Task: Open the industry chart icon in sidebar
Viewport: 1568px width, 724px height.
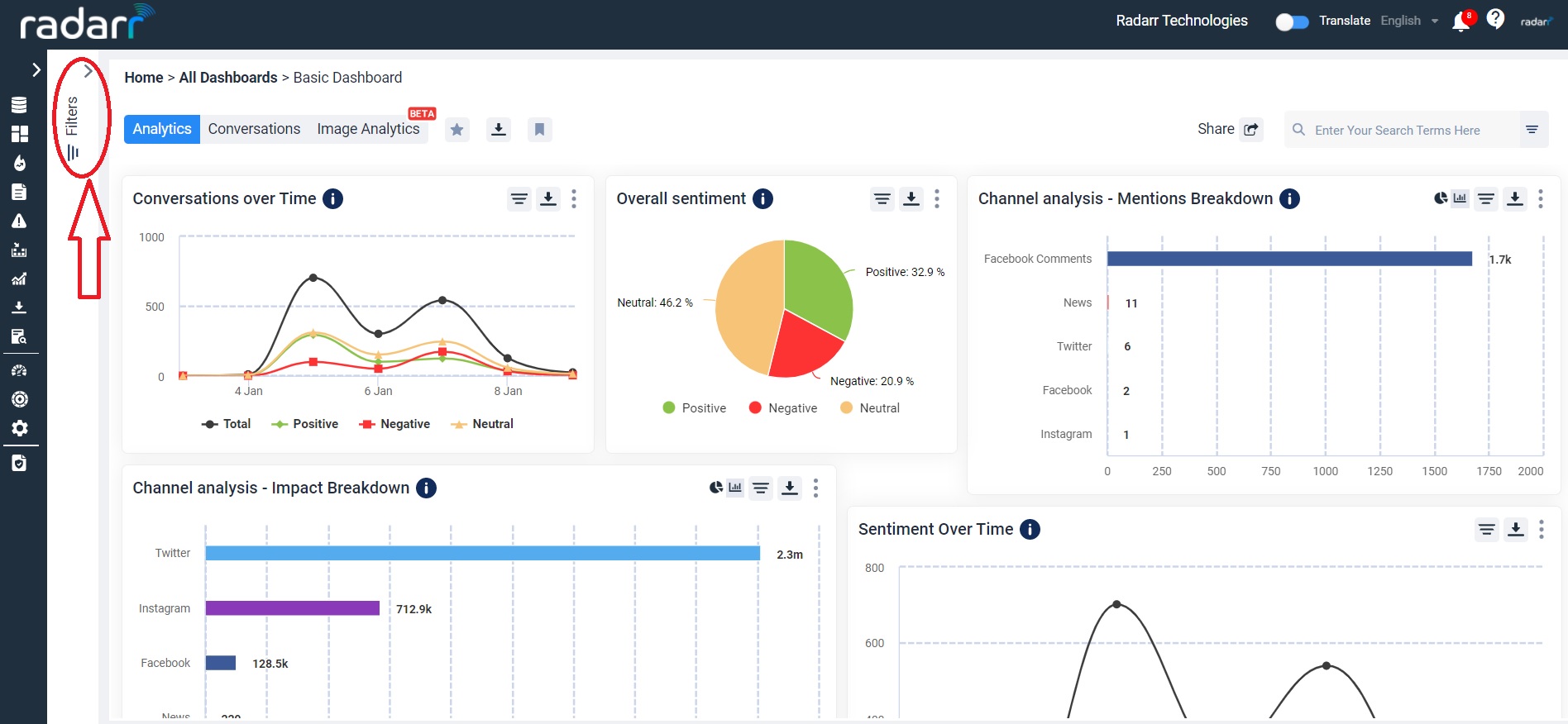Action: tap(19, 250)
